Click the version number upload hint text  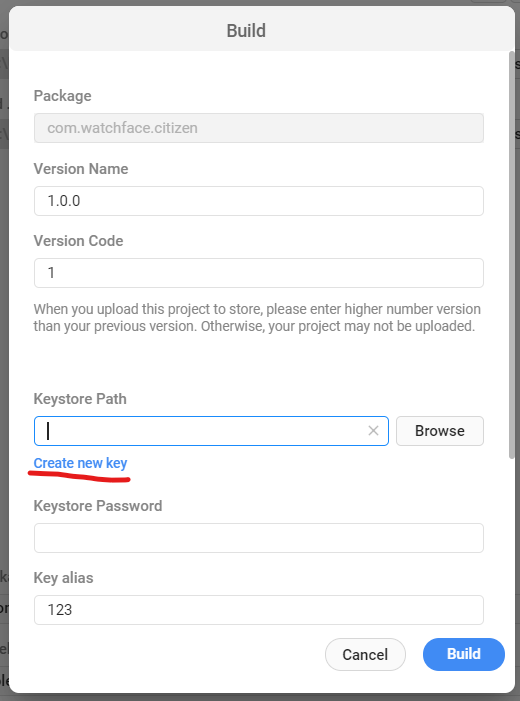(x=257, y=317)
